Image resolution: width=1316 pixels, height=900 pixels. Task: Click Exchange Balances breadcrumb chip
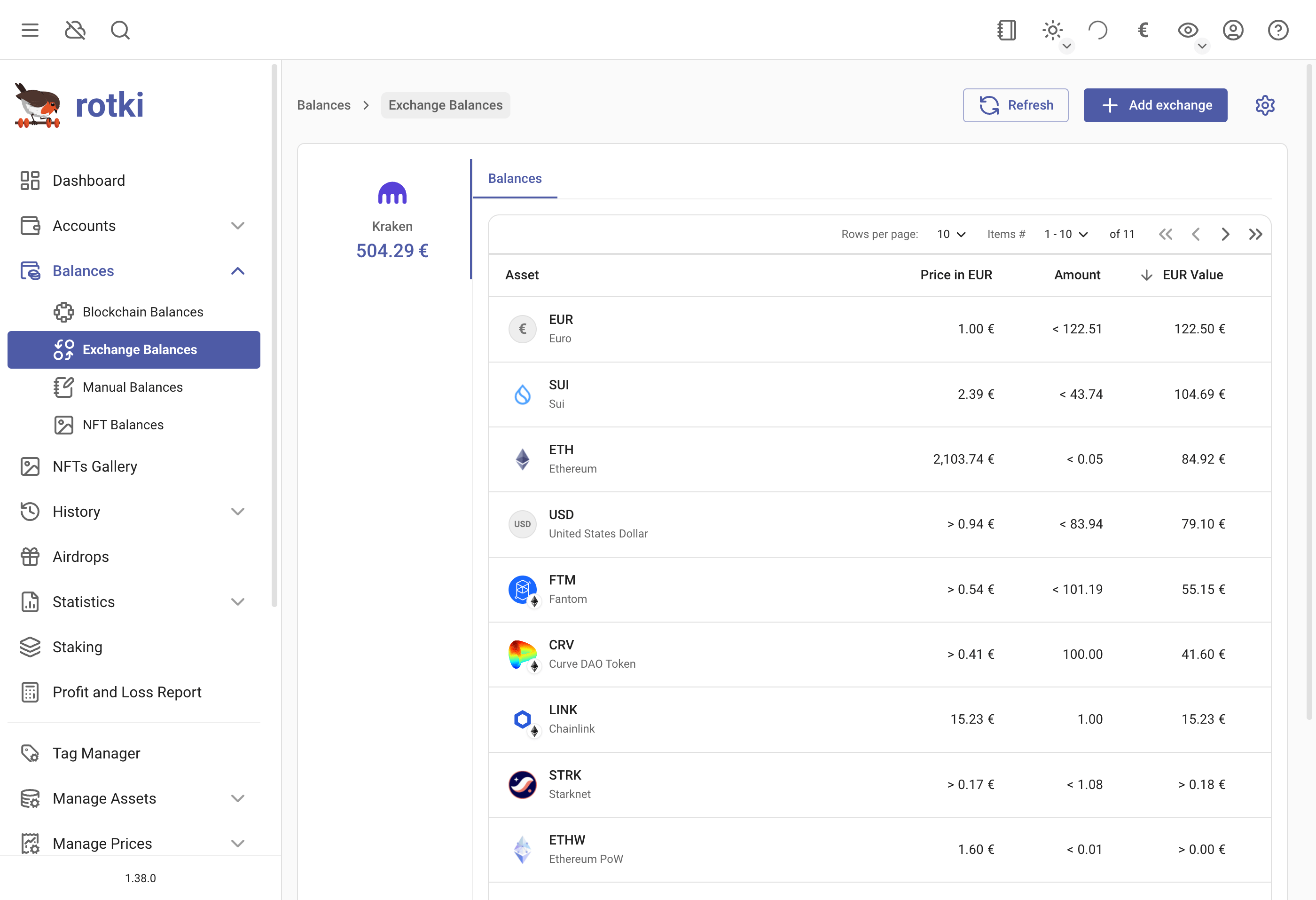click(446, 105)
